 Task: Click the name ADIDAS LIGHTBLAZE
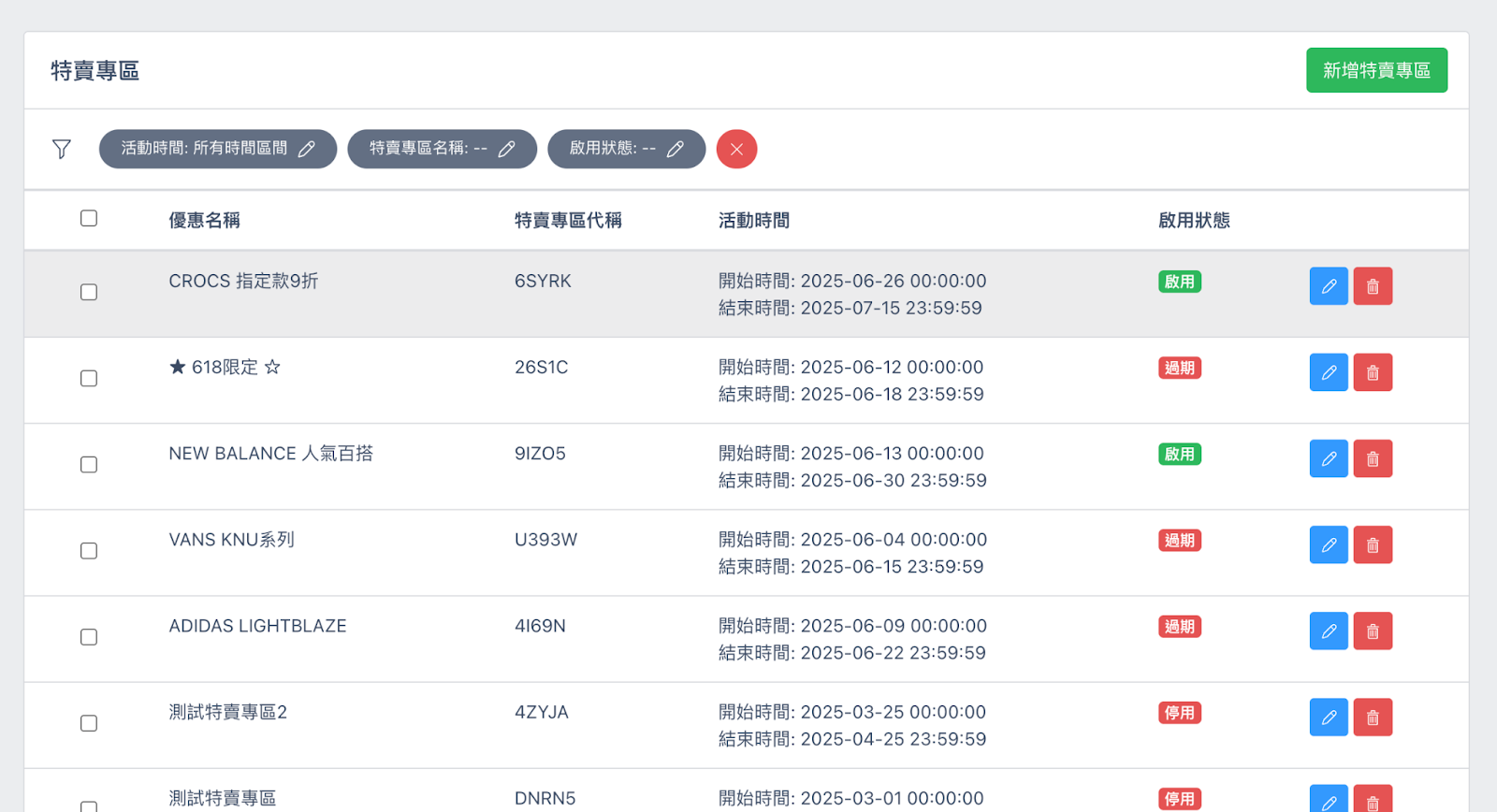257,626
